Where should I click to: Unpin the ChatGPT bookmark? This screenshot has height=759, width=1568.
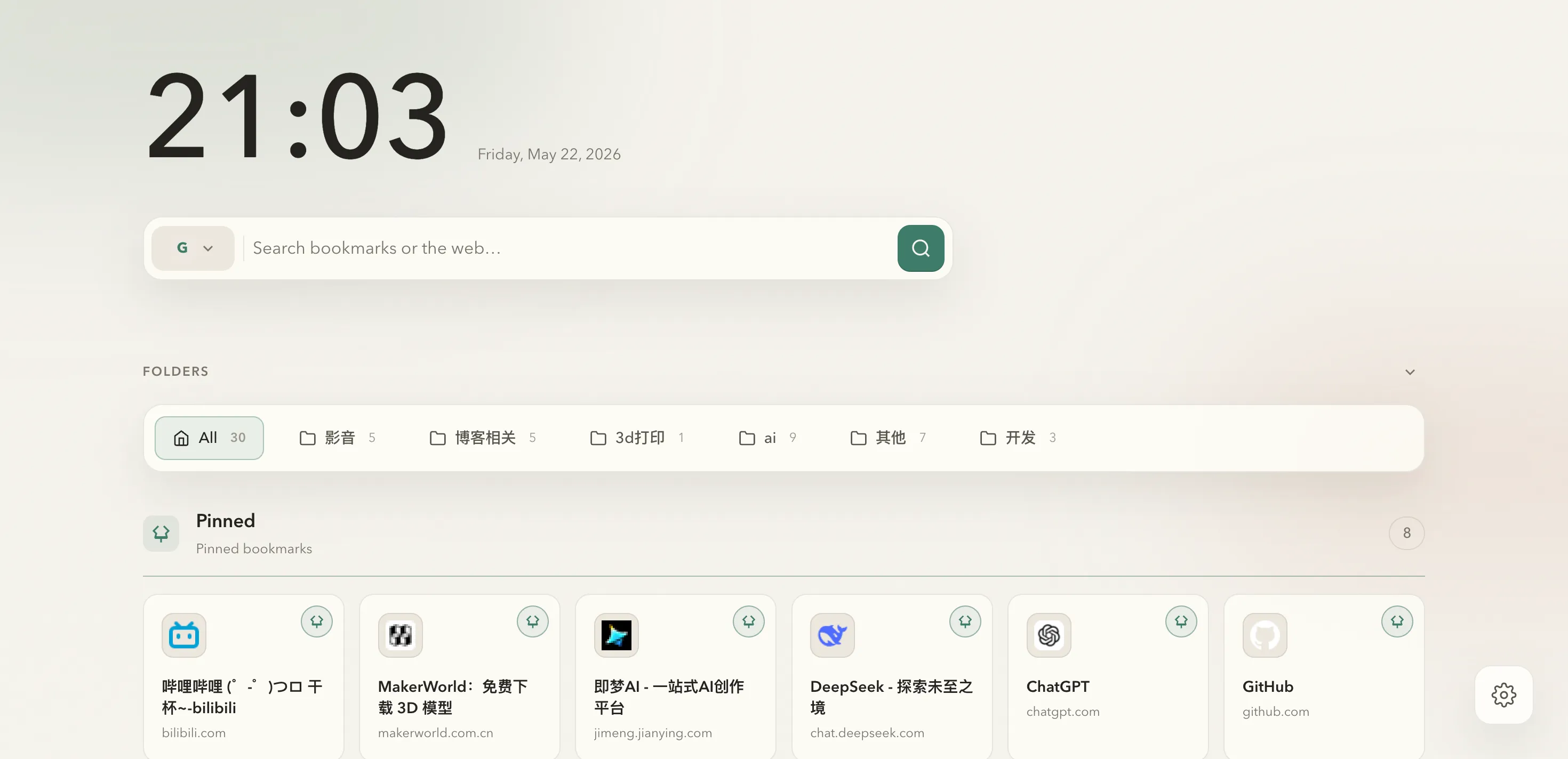tap(1181, 621)
